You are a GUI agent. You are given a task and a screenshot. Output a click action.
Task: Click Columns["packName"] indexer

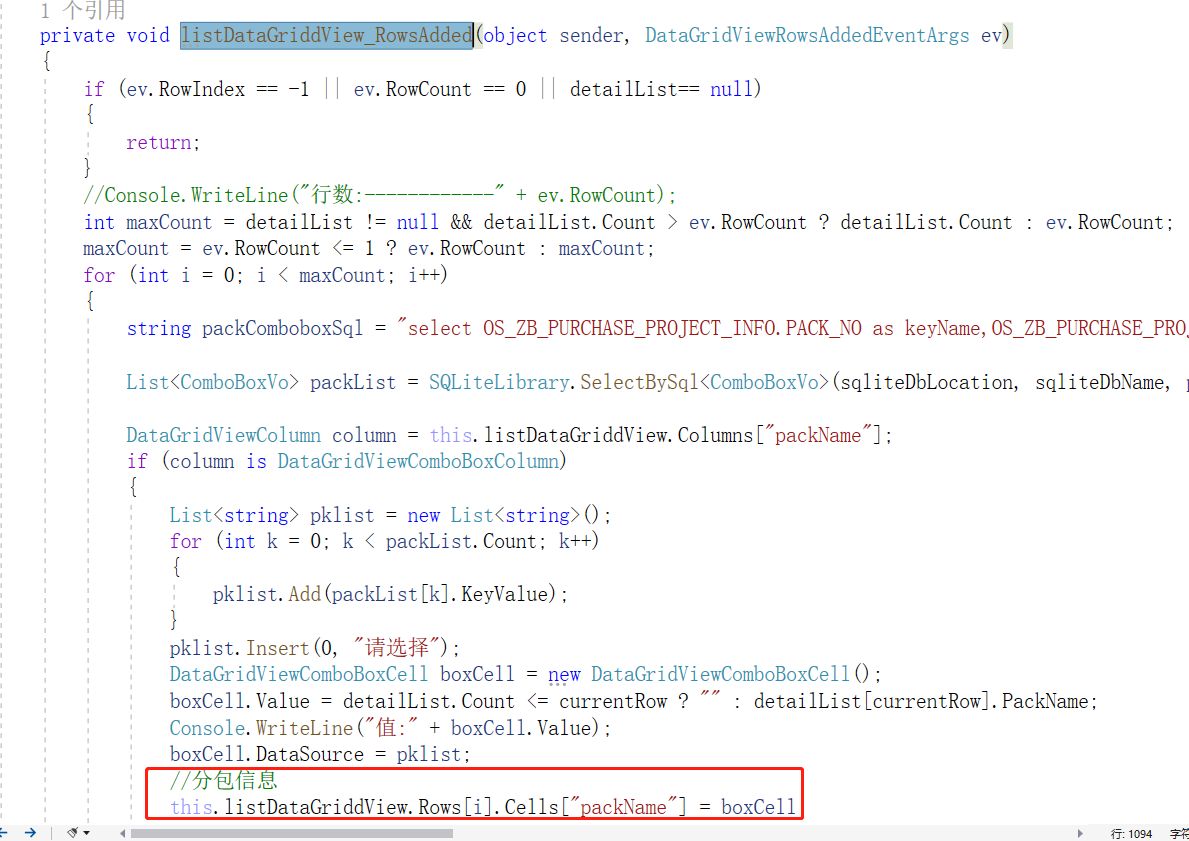pyautogui.click(x=780, y=435)
